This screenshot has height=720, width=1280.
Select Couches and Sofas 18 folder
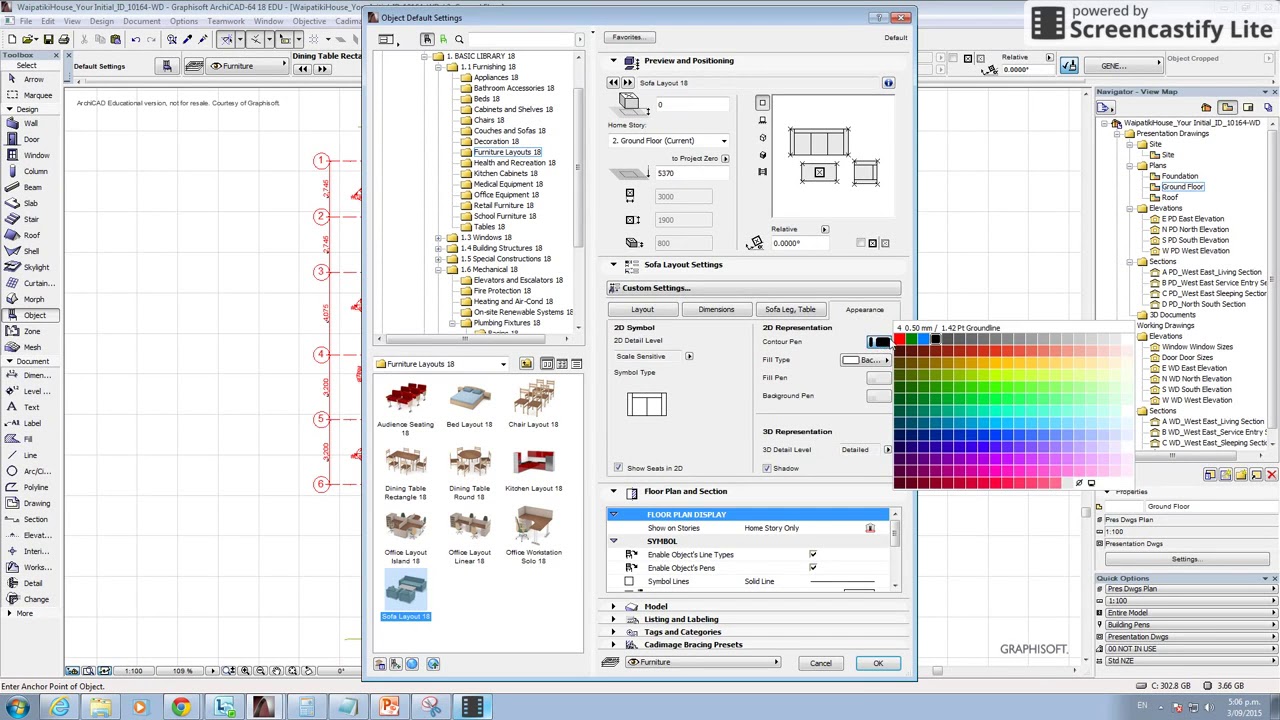tap(509, 131)
